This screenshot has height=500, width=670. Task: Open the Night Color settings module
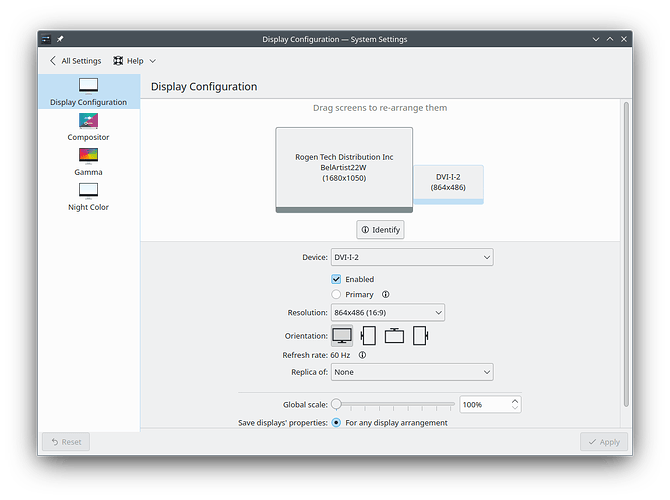coord(88,196)
